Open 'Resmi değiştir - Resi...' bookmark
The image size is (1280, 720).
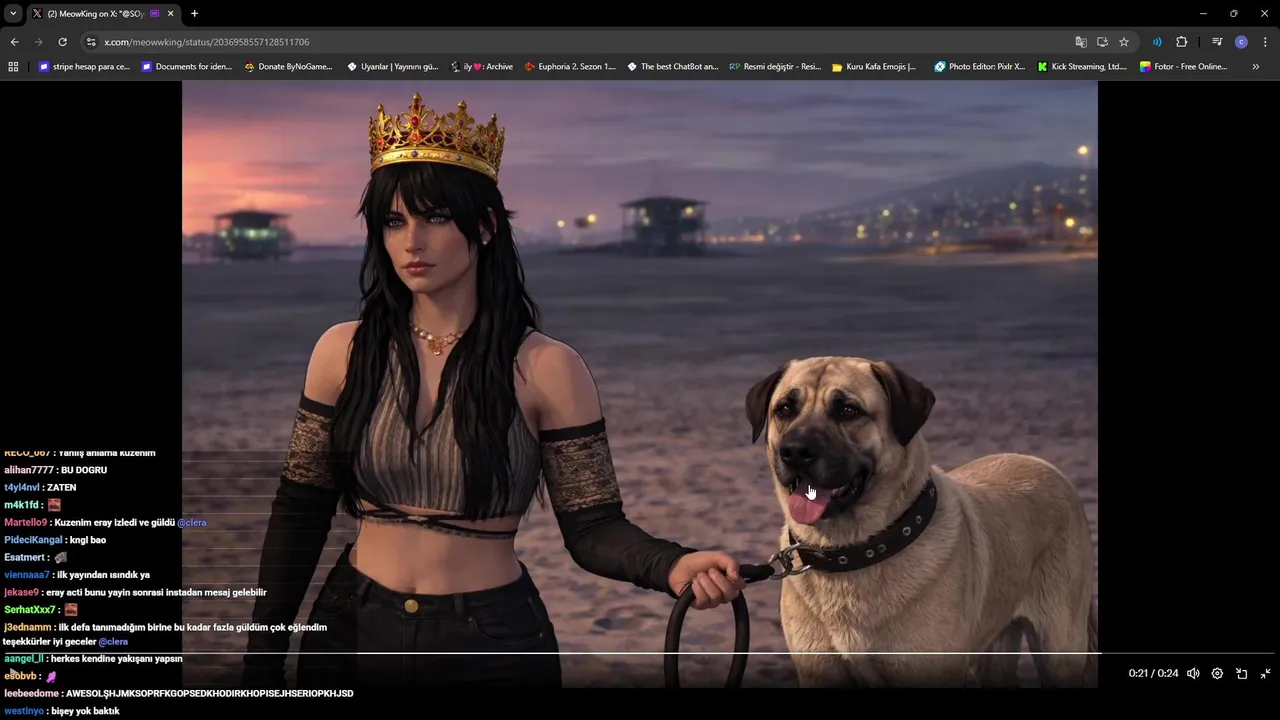(775, 67)
